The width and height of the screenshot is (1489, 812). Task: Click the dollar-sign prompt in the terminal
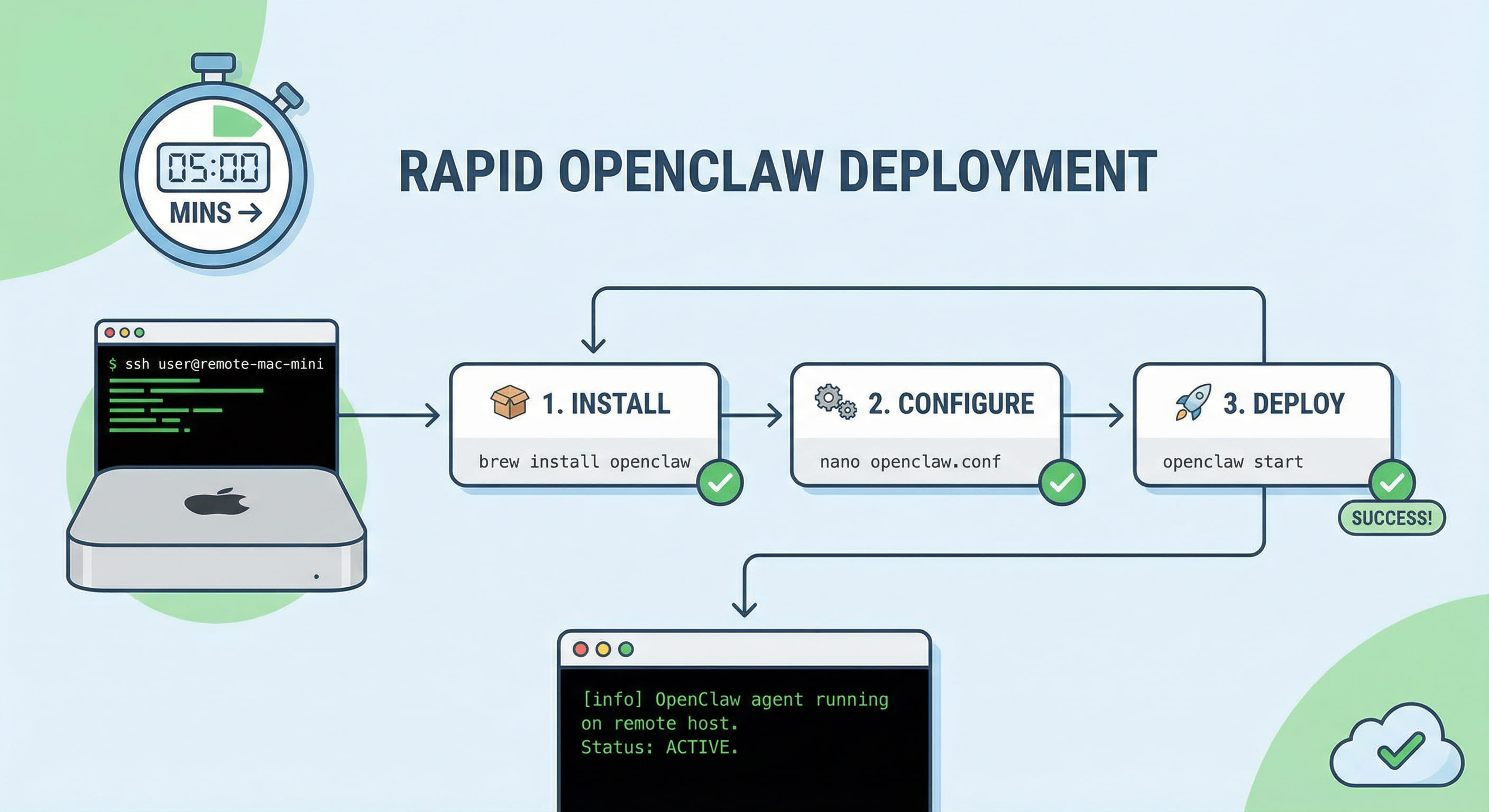pyautogui.click(x=113, y=364)
